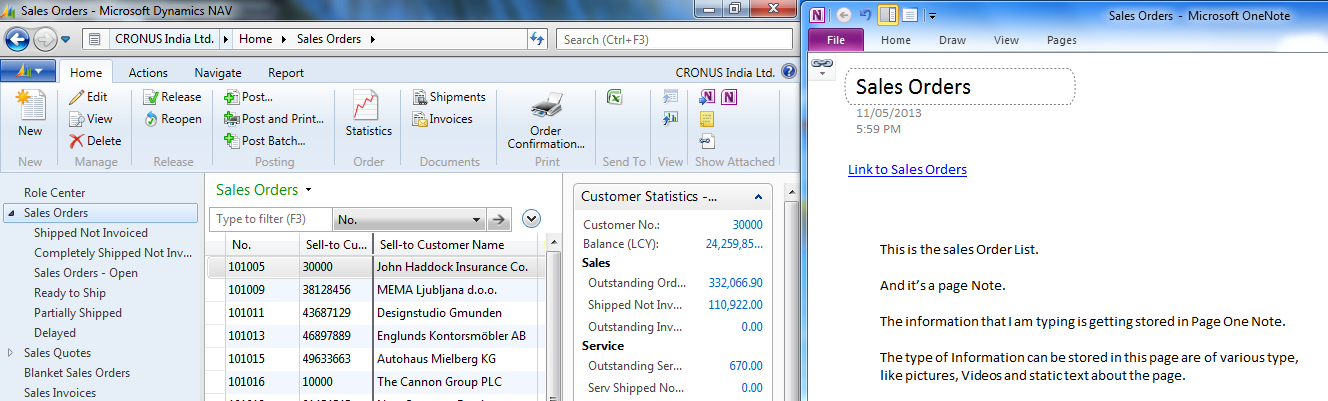This screenshot has width=1328, height=401.
Task: Open OneNote customize quick access toolbar dropdown
Action: tap(932, 16)
